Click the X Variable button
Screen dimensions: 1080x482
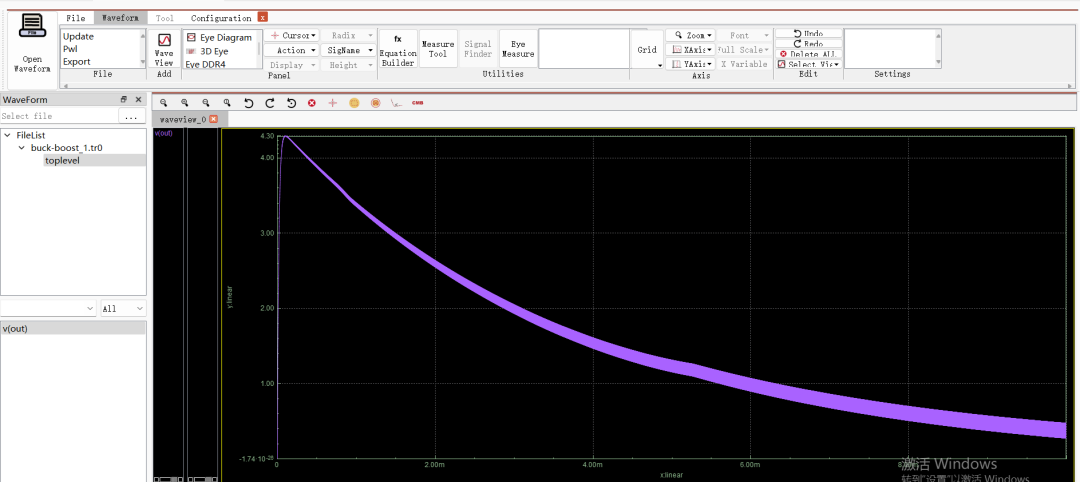tap(743, 64)
